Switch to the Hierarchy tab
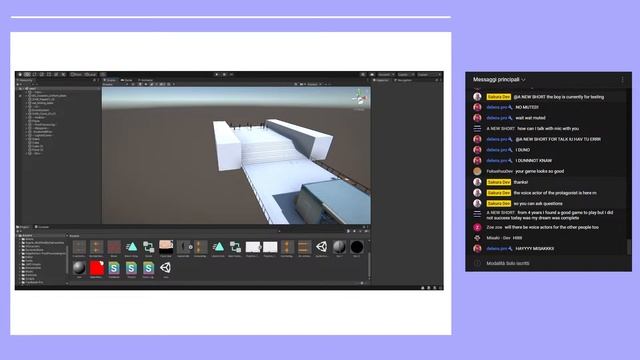The width and height of the screenshot is (640, 360). [25, 80]
